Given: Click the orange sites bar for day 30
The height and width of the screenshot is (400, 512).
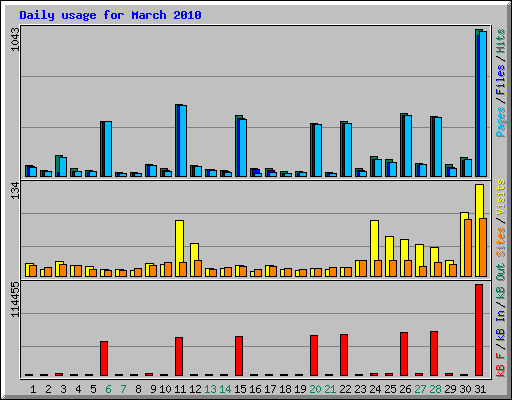Looking at the screenshot, I should pyautogui.click(x=468, y=248).
